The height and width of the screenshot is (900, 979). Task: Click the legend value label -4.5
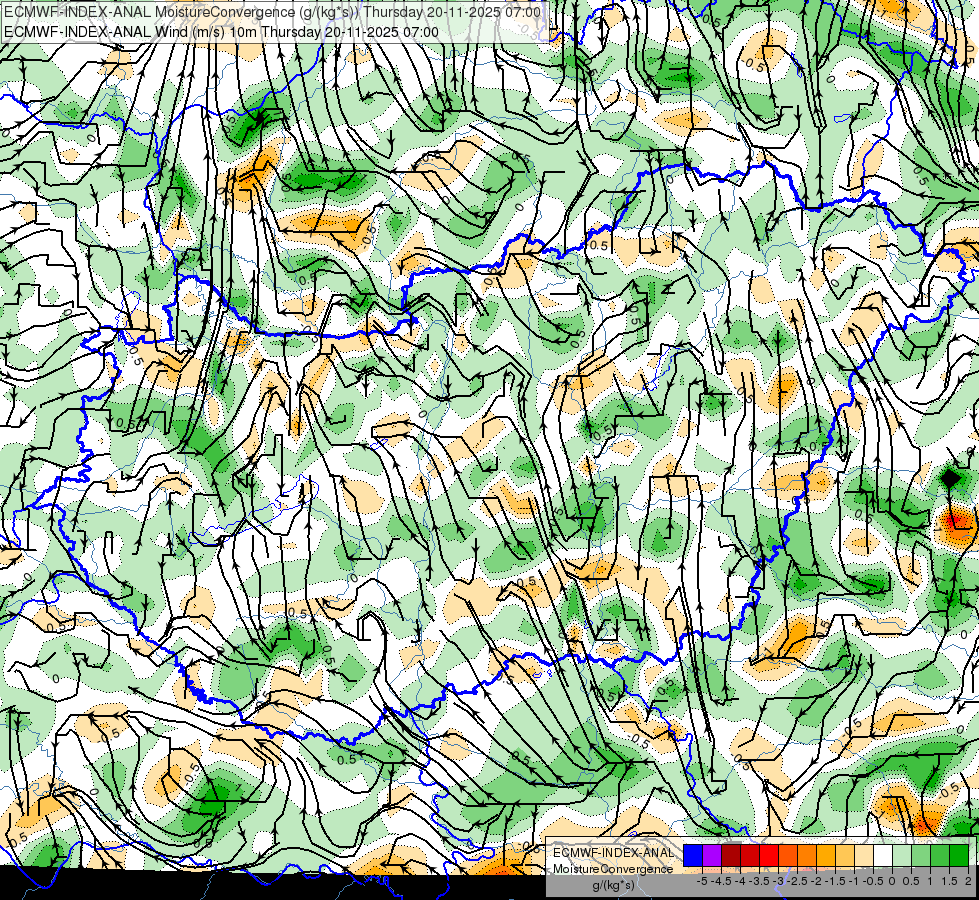(721, 881)
